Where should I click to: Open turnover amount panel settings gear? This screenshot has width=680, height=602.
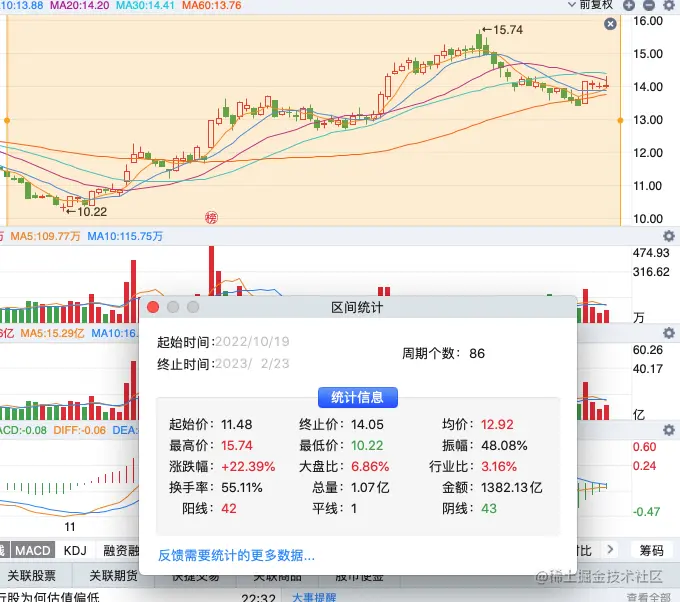click(x=669, y=333)
